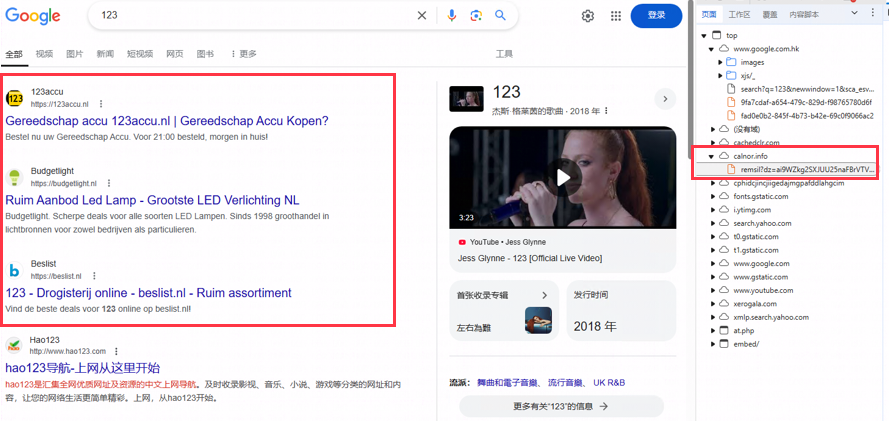Viewport: 889px width, 421px height.
Task: Expand the images folder
Action: pos(721,62)
